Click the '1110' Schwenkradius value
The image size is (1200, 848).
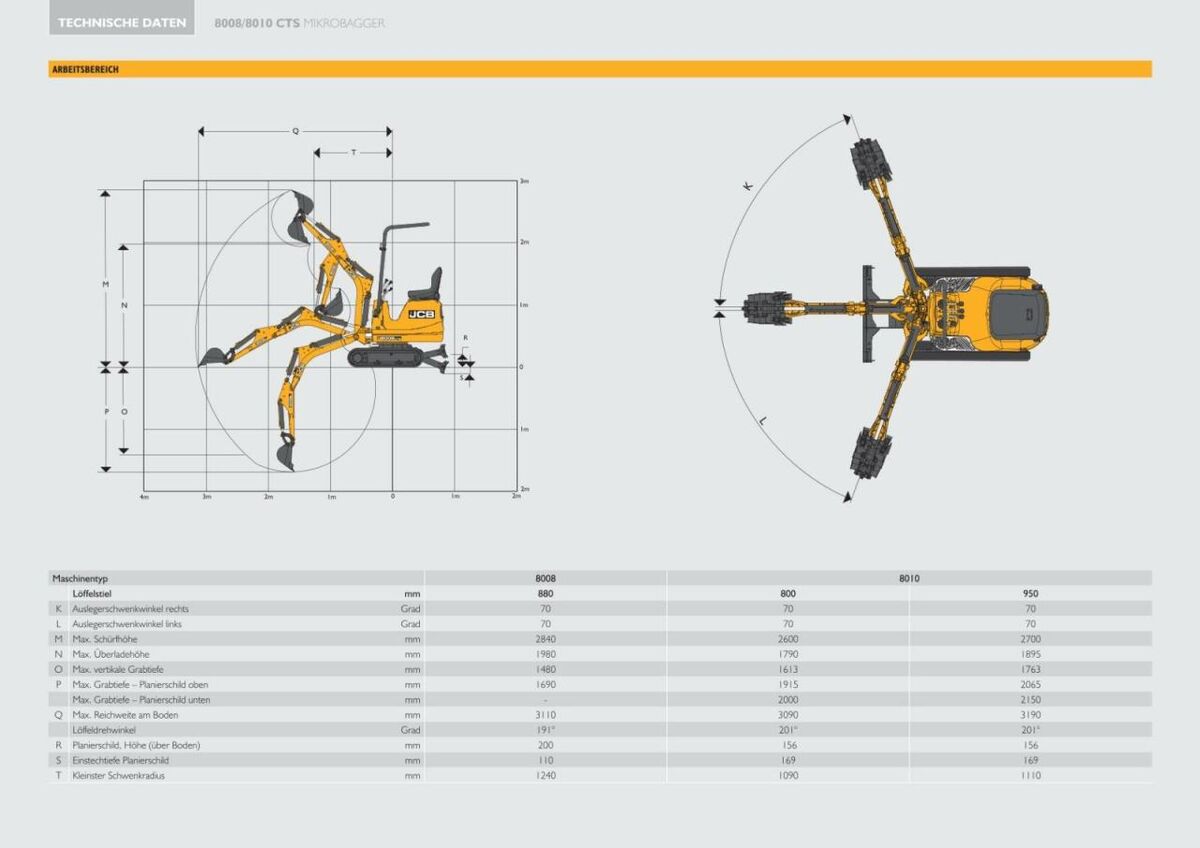point(1031,775)
